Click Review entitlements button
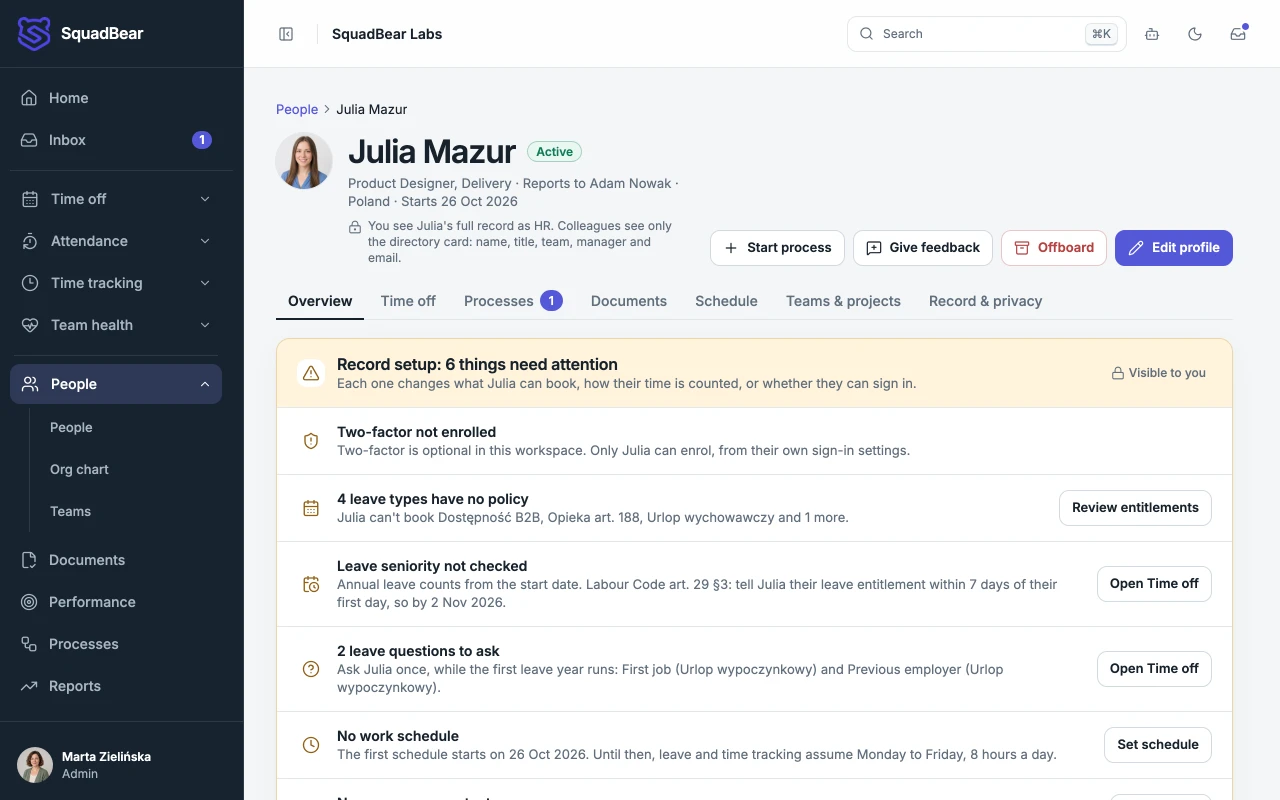 1135,508
